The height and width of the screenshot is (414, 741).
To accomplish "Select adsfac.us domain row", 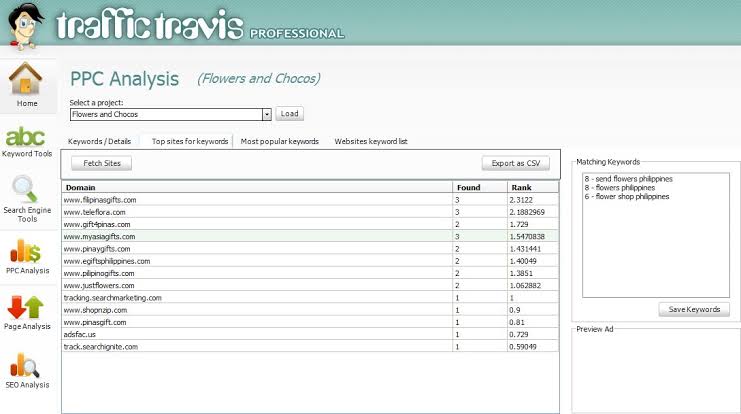I will (x=310, y=335).
